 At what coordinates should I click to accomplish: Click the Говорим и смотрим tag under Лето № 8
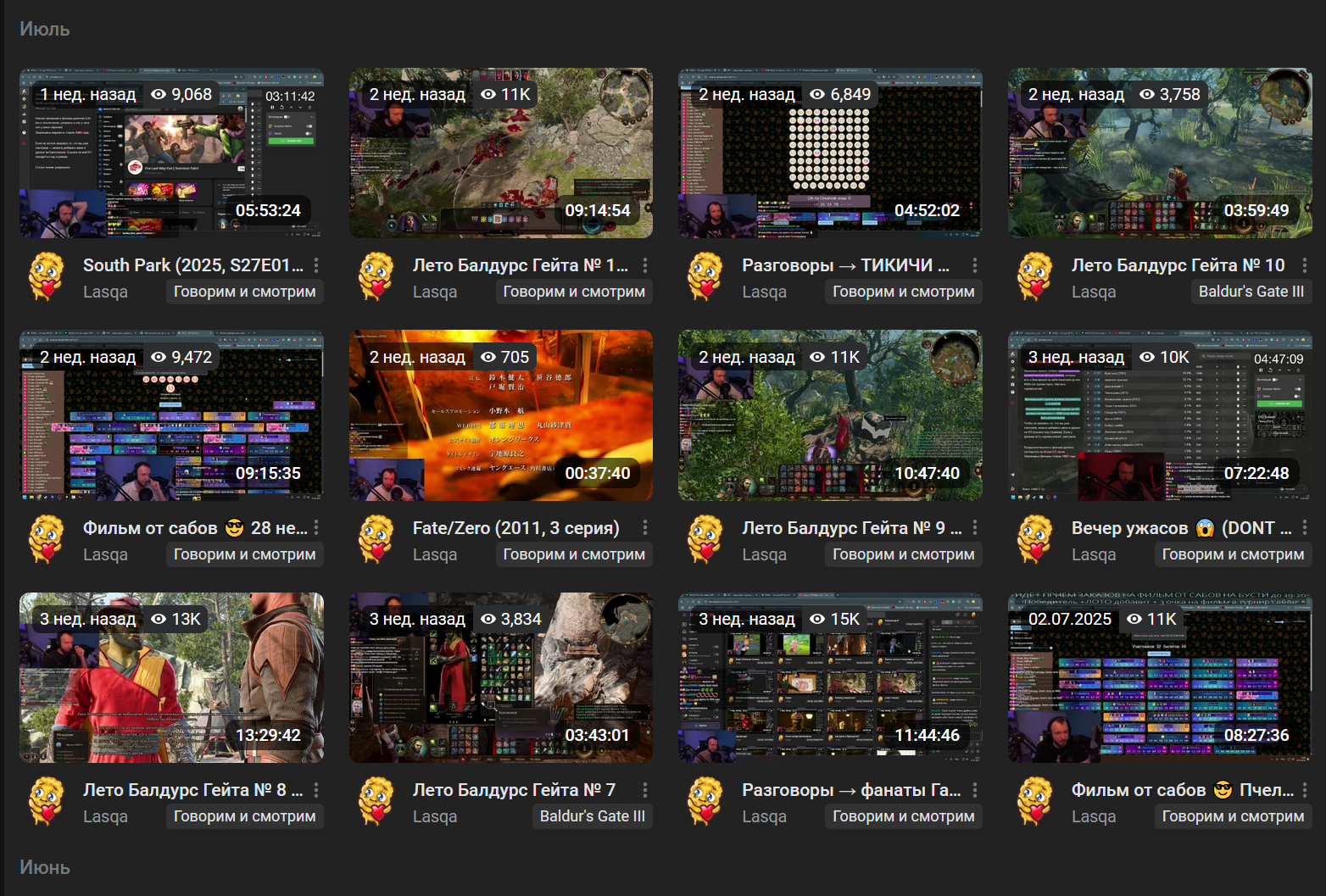click(x=245, y=816)
